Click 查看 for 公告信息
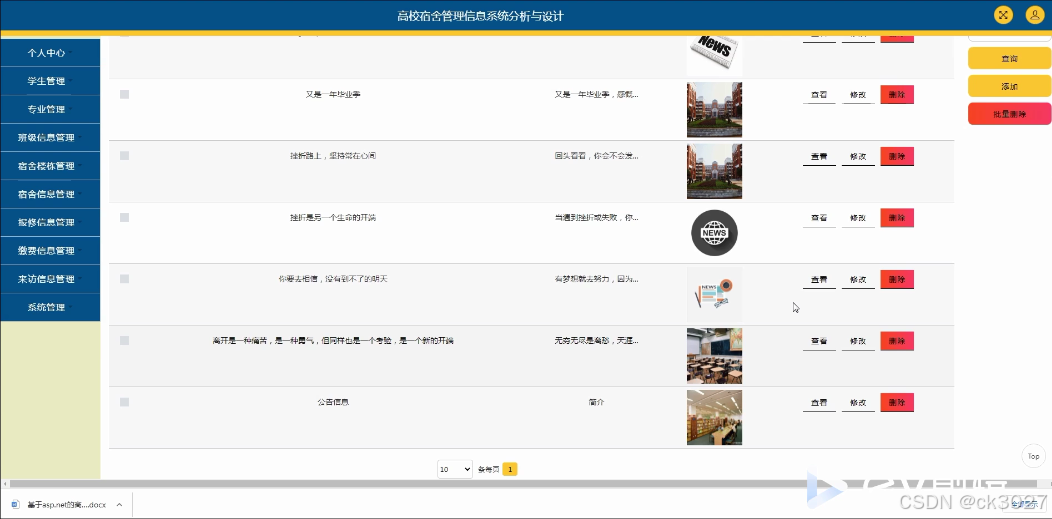Viewport: 1052px width, 519px height. click(819, 403)
